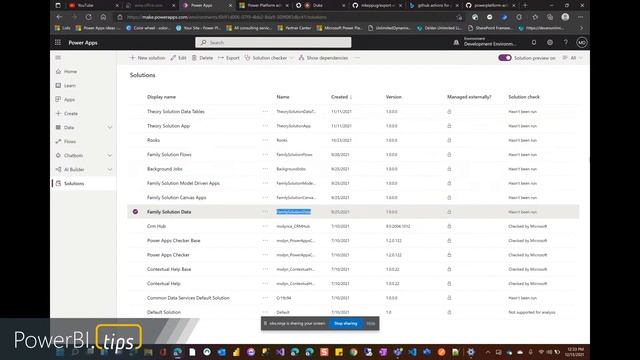Image resolution: width=640 pixels, height=360 pixels.
Task: Open more options for Family Solution Data
Action: [265, 212]
